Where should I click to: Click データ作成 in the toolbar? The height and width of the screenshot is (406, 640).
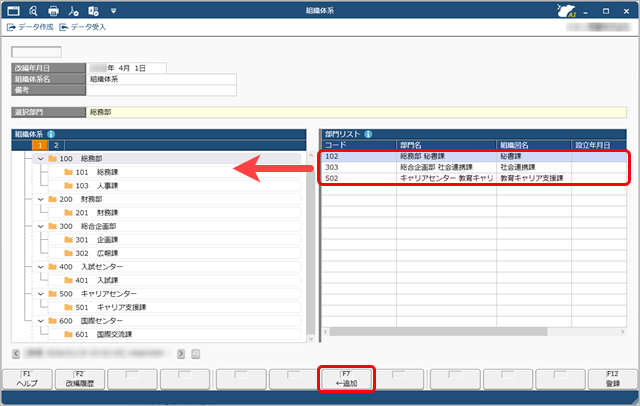coord(31,27)
